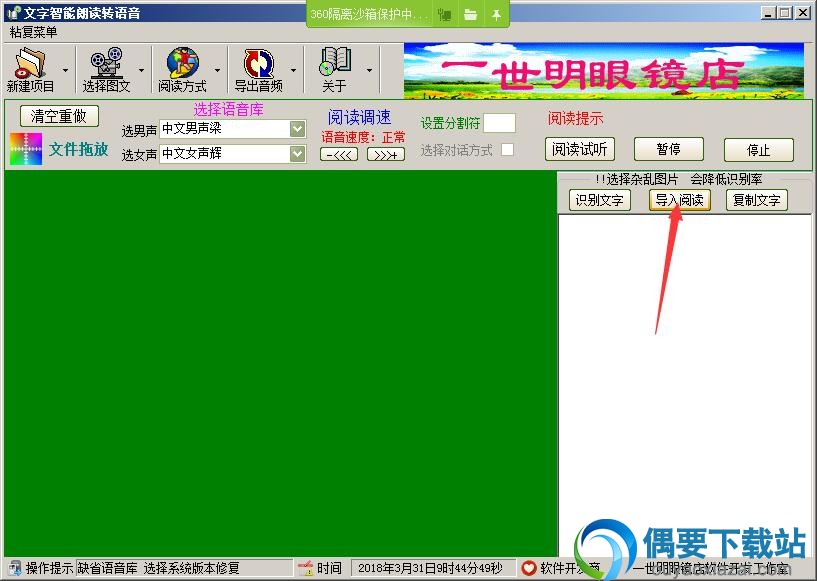
Task: Speed up speech with >>>+ button
Action: pyautogui.click(x=386, y=155)
